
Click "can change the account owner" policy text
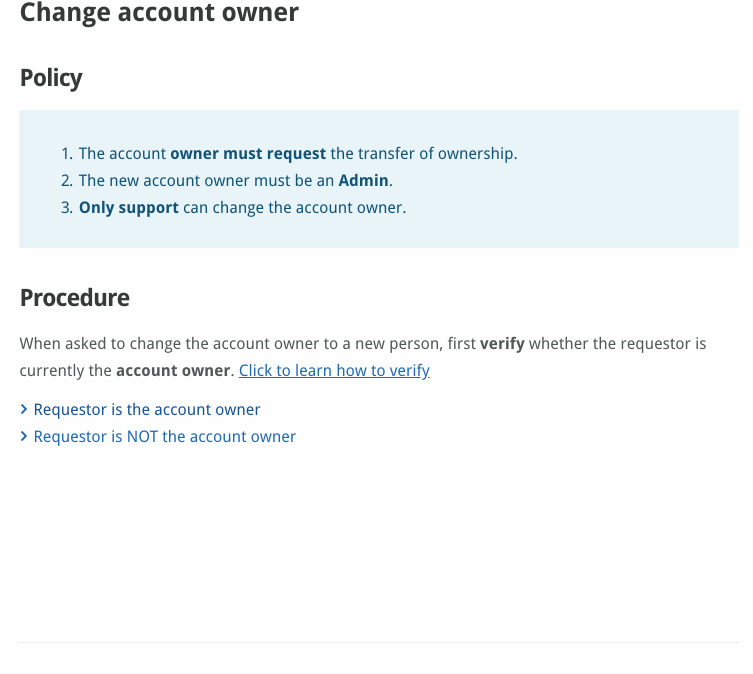pyautogui.click(x=295, y=208)
